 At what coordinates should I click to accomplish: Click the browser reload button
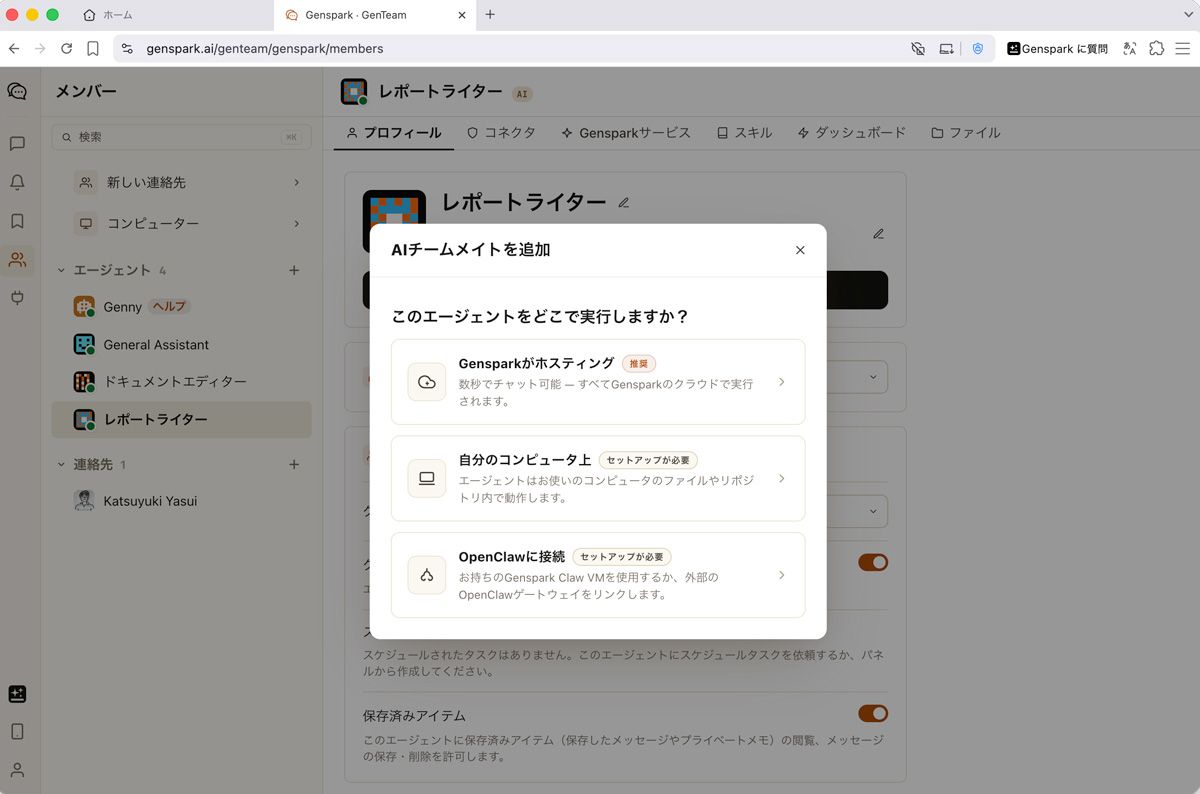[x=66, y=48]
